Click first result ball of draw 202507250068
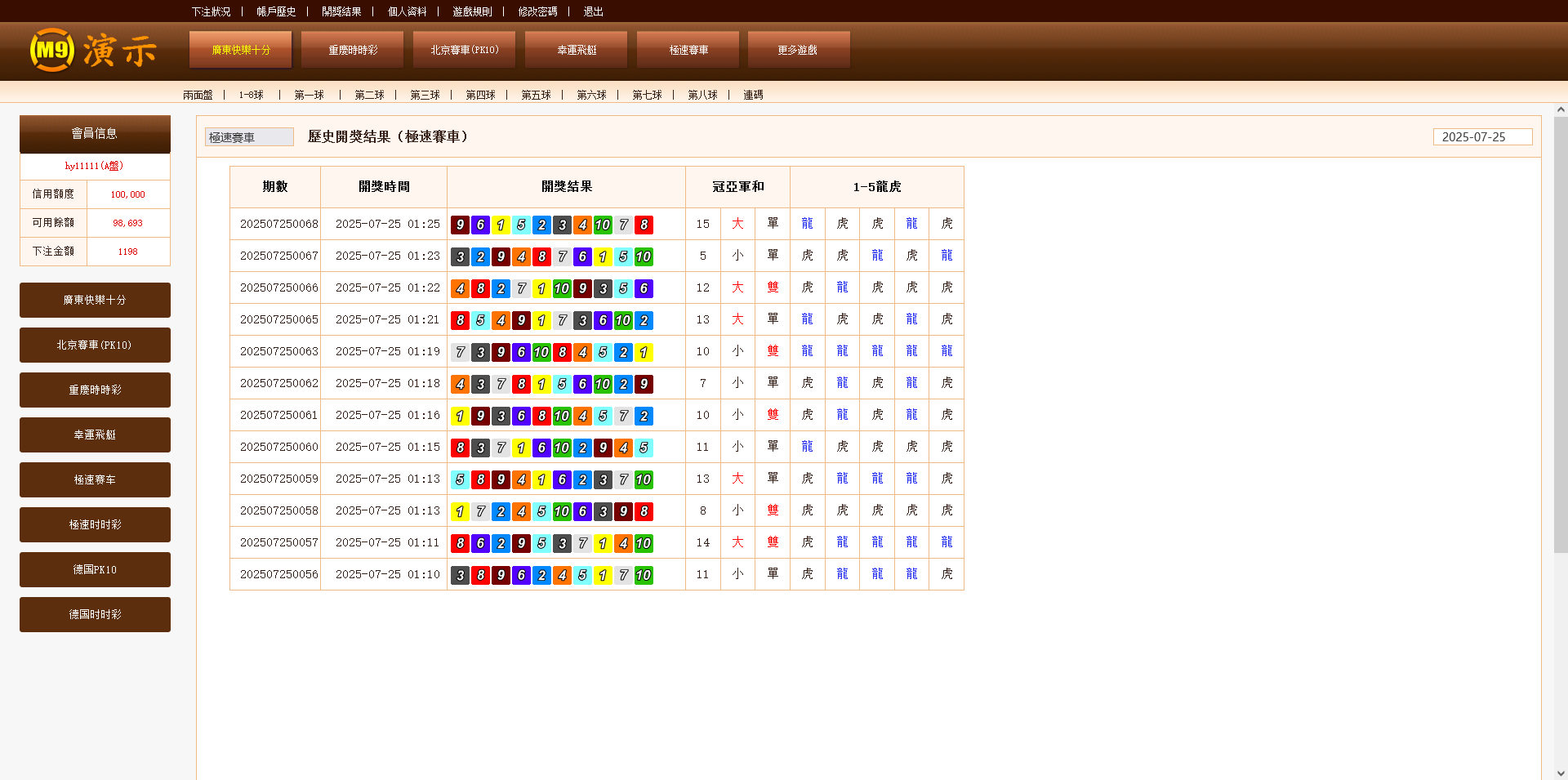This screenshot has width=1568, height=780. coord(460,225)
